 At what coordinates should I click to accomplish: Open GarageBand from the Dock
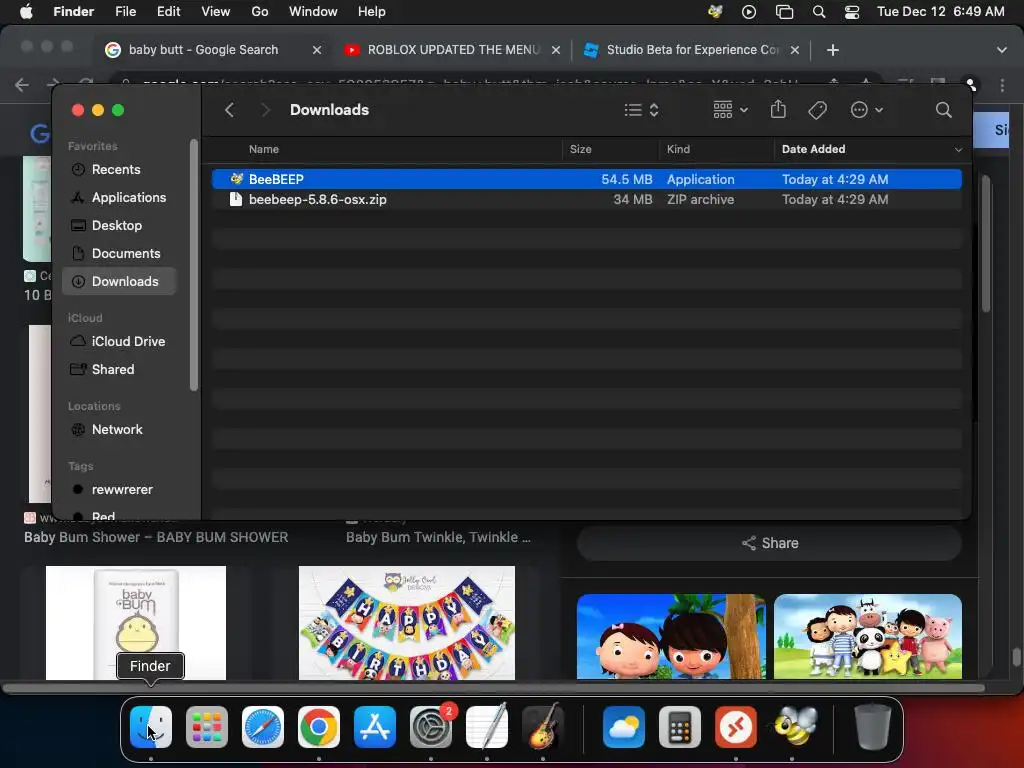coord(543,727)
